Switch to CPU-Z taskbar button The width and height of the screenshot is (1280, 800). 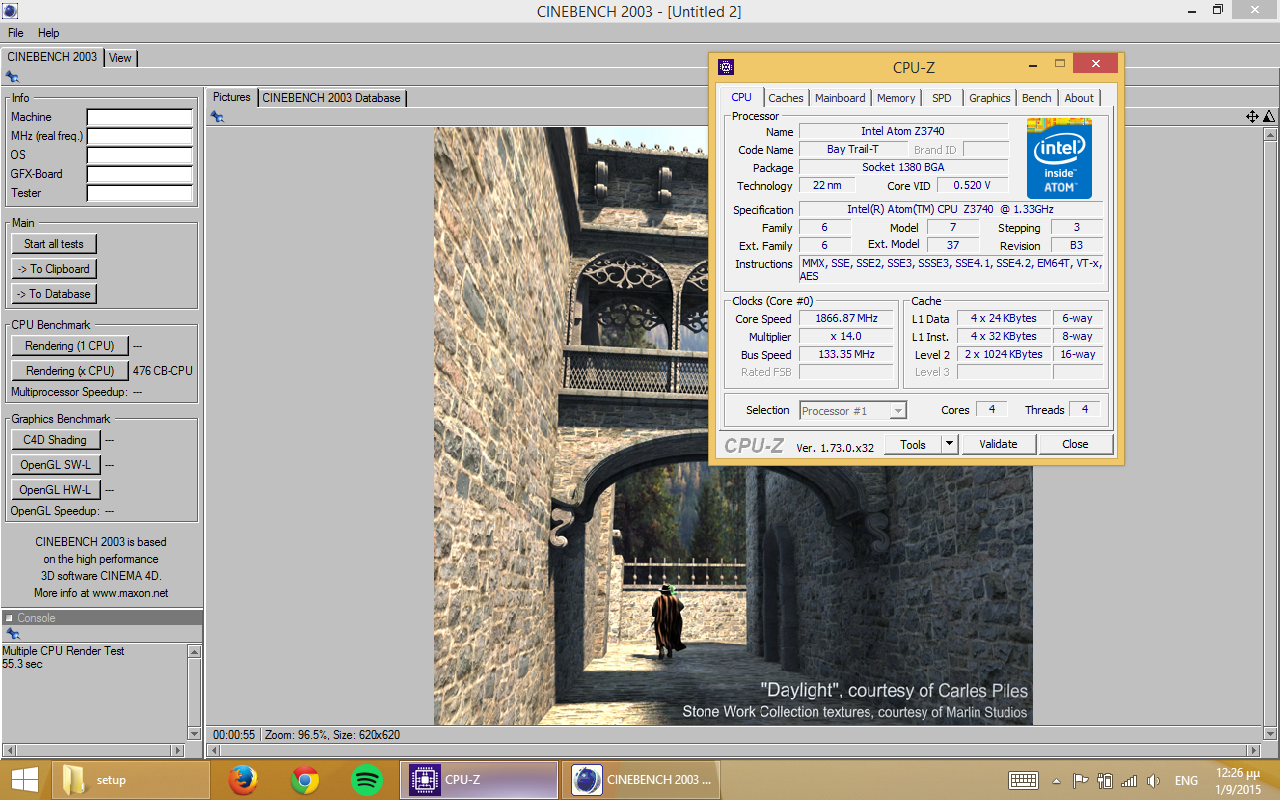(x=479, y=780)
